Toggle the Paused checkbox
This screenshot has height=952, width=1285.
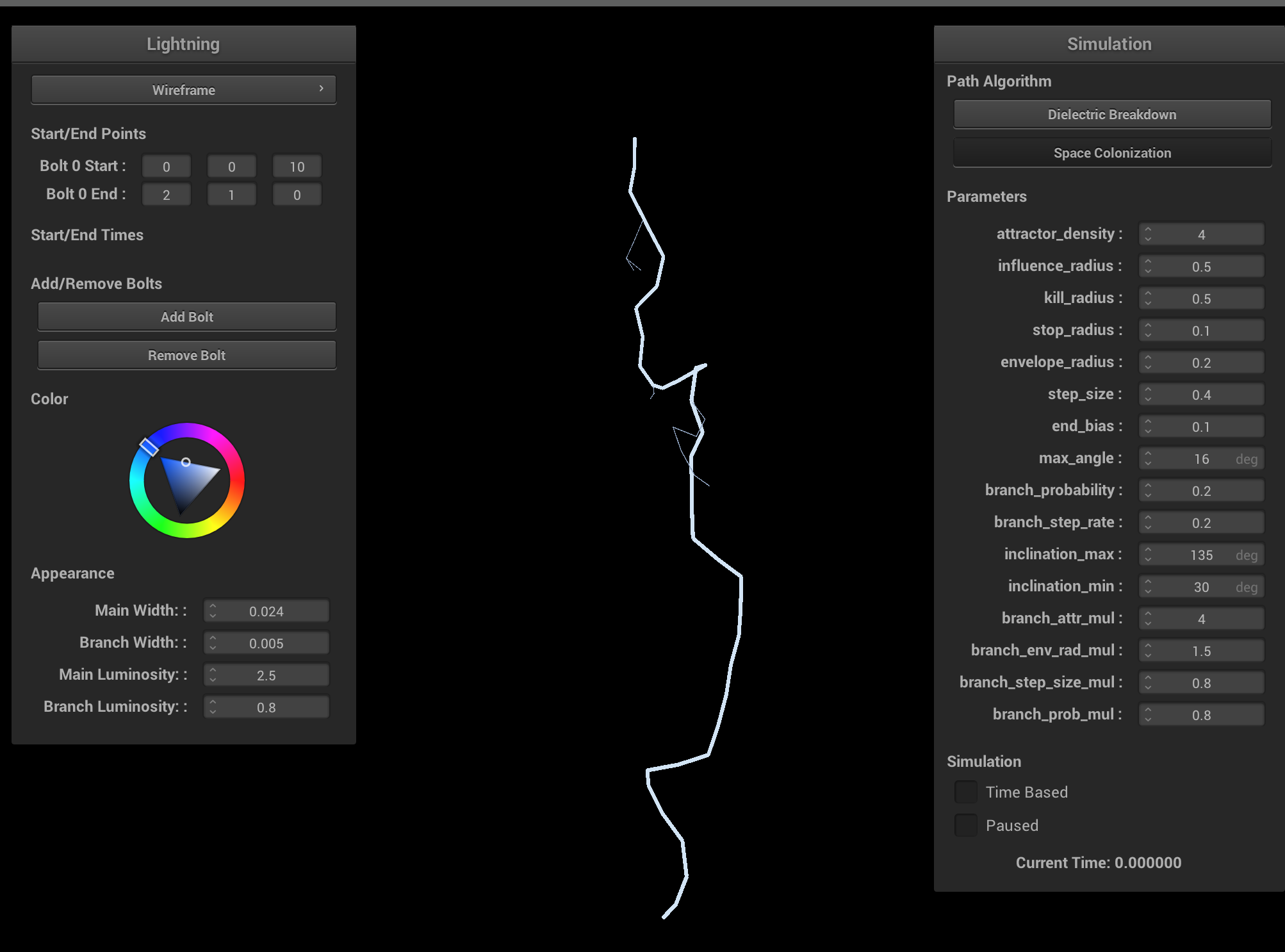coord(965,826)
